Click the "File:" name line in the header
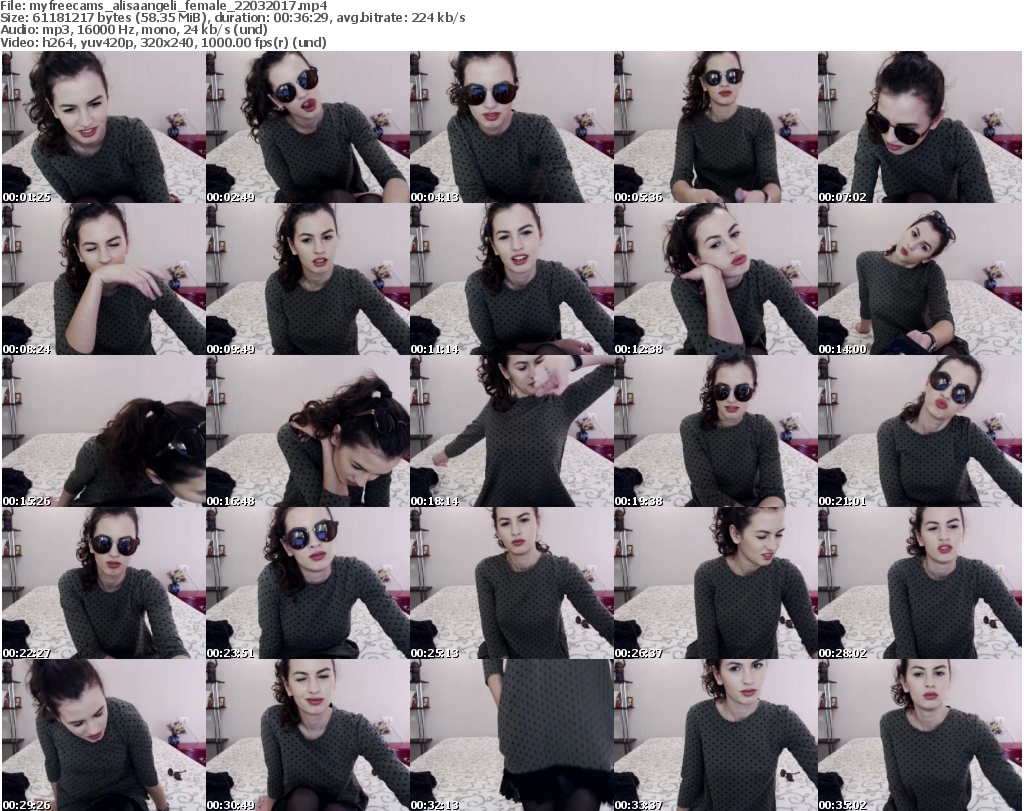 (164, 6)
